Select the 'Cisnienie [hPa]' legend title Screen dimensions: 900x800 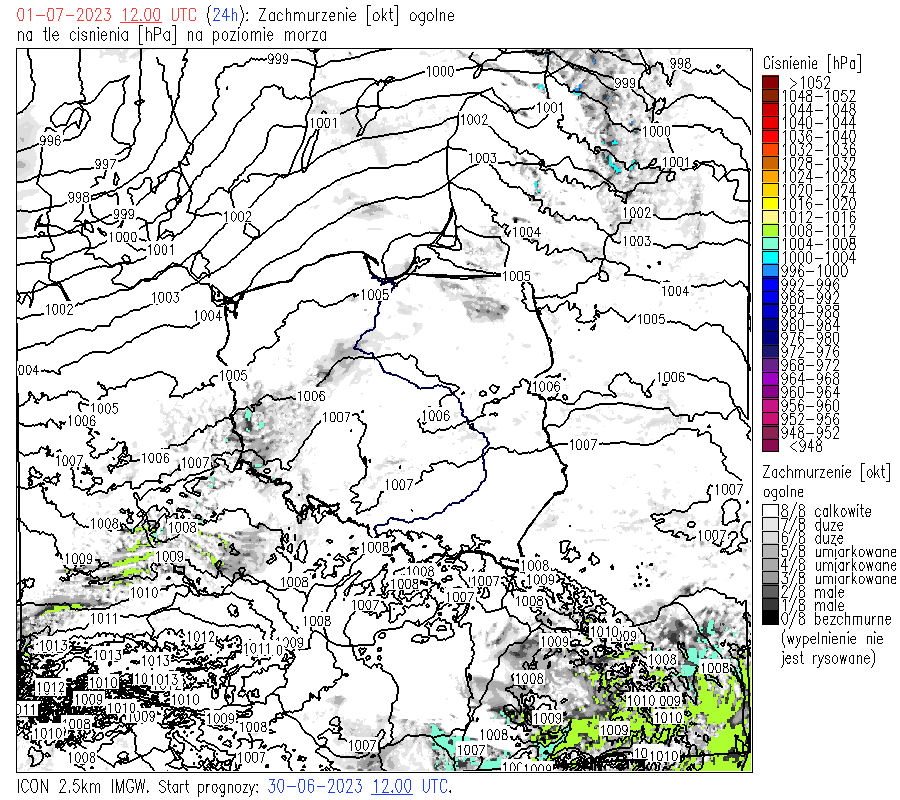click(x=812, y=63)
